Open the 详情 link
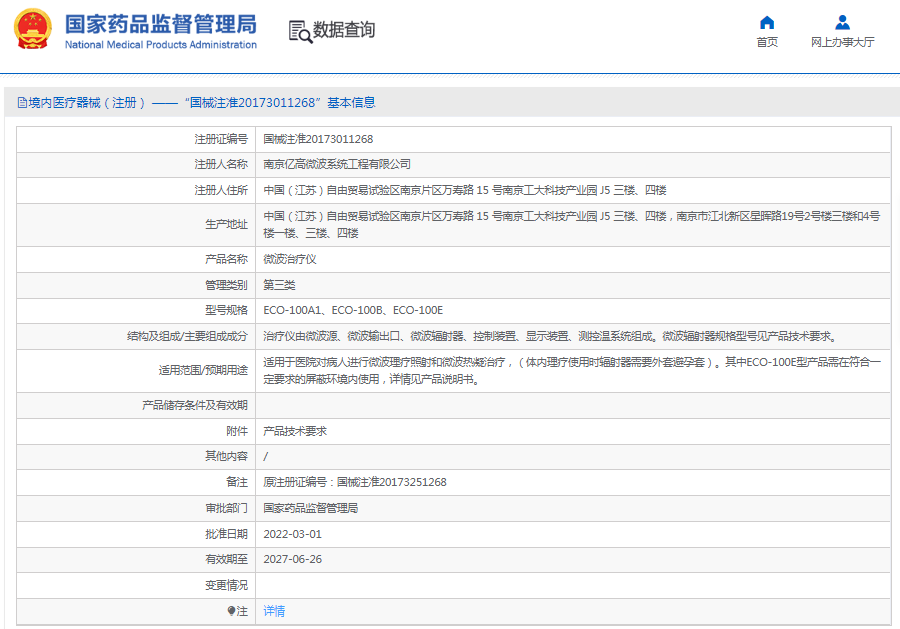Viewport: 900px width, 629px height. [274, 611]
